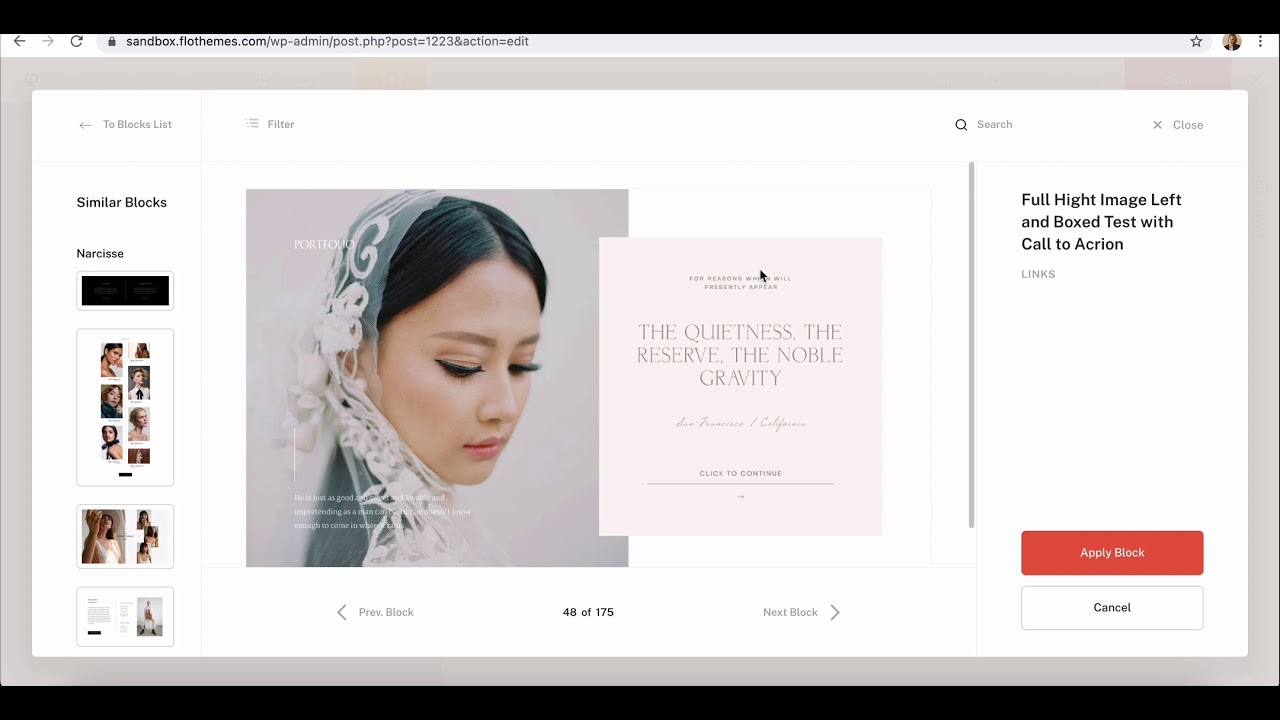Click the Similar Blocks heading

click(x=121, y=202)
